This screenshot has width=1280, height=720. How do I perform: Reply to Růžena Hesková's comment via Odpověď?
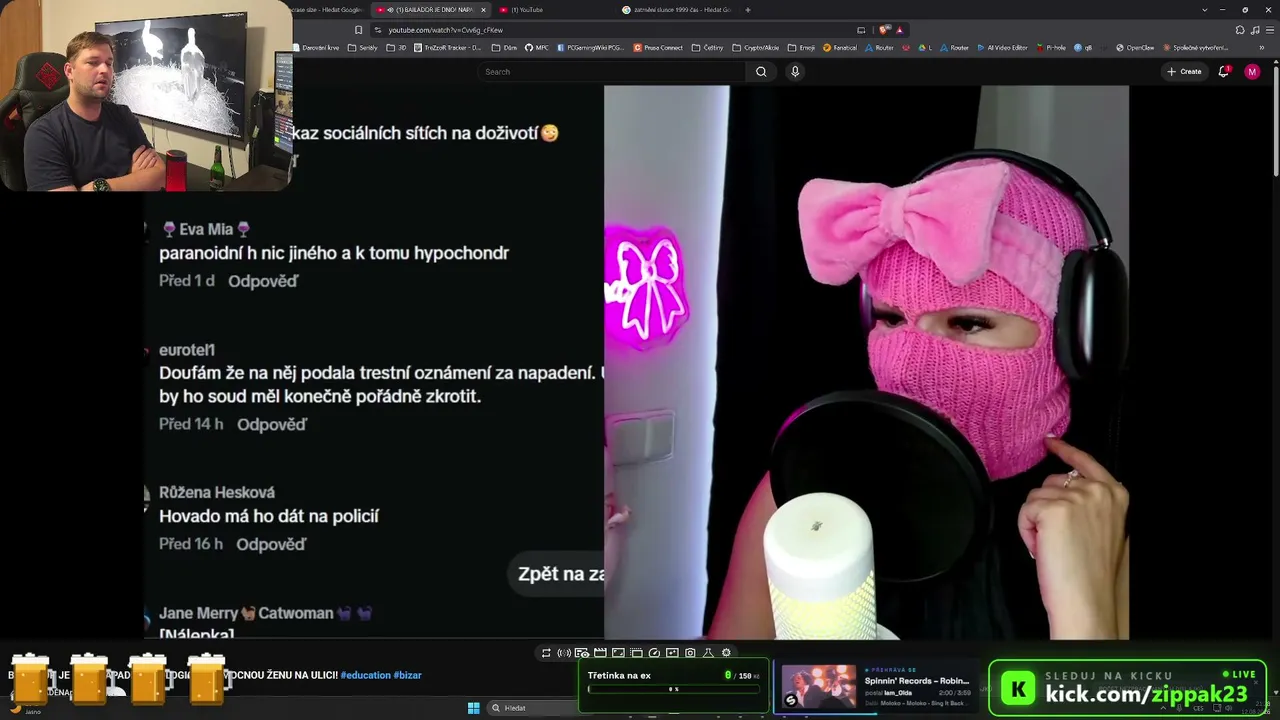coord(271,544)
